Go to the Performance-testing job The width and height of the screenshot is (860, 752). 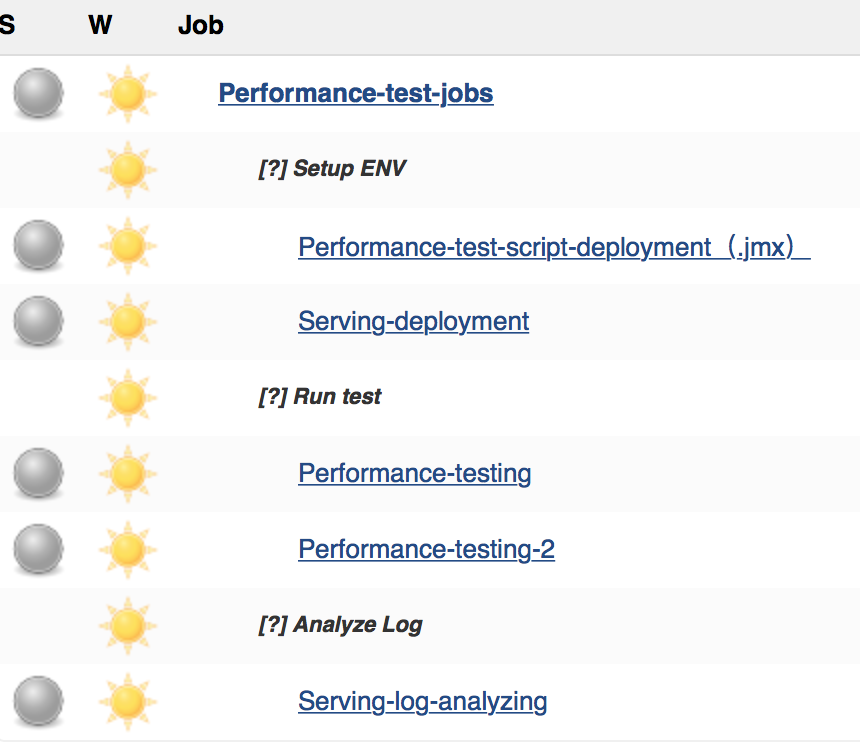415,473
